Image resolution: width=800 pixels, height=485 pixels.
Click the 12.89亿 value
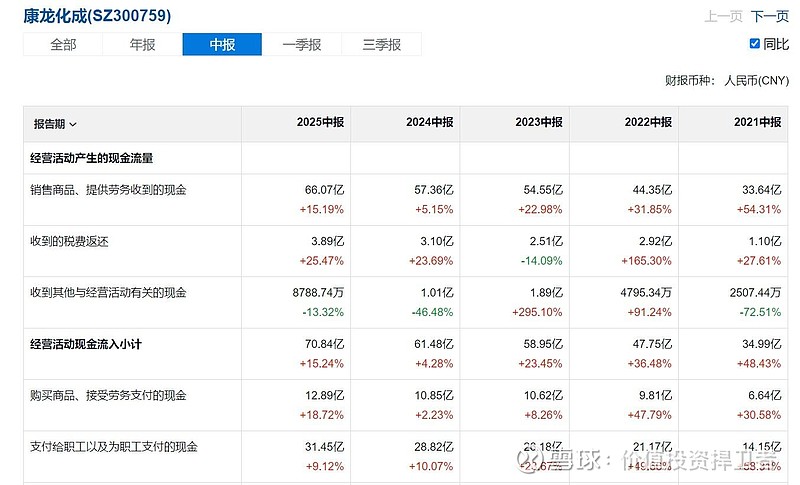(x=324, y=395)
